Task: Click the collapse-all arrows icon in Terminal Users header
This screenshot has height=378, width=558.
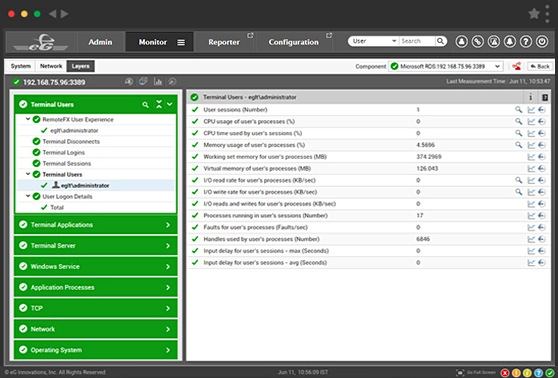Action: [x=159, y=104]
